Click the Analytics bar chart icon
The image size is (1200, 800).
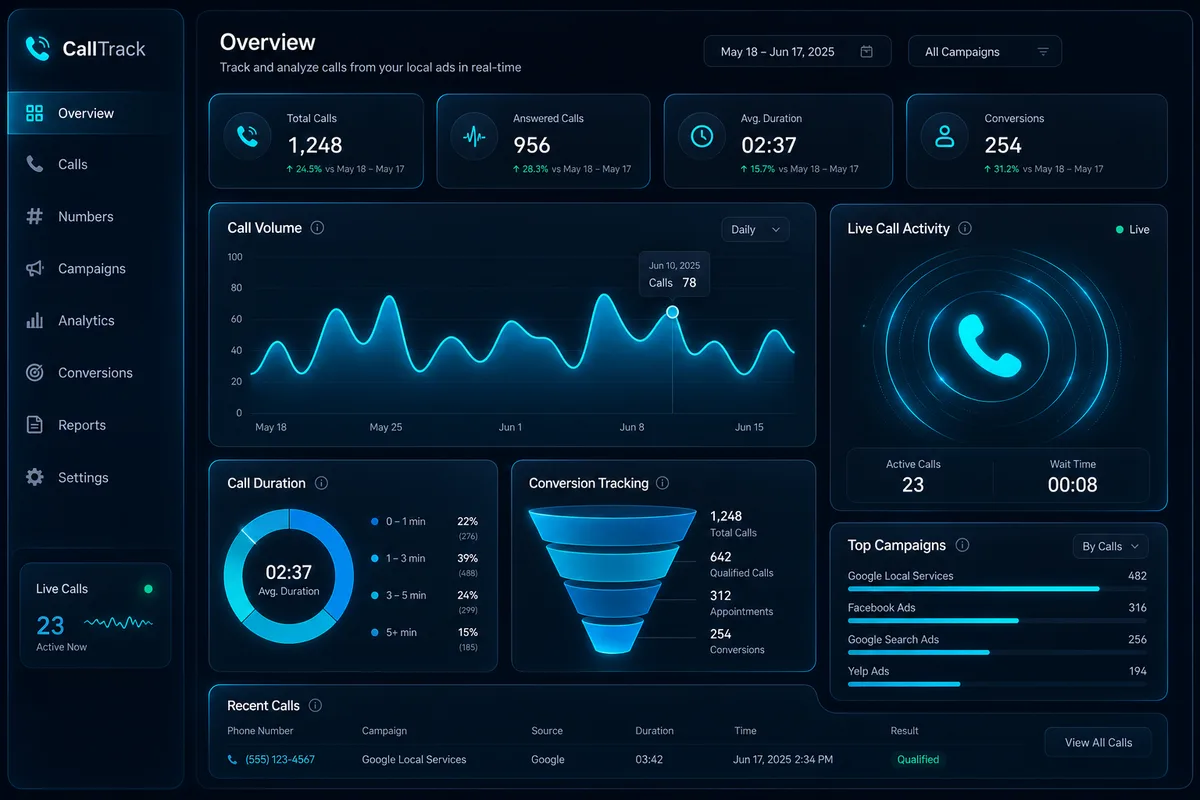[35, 320]
